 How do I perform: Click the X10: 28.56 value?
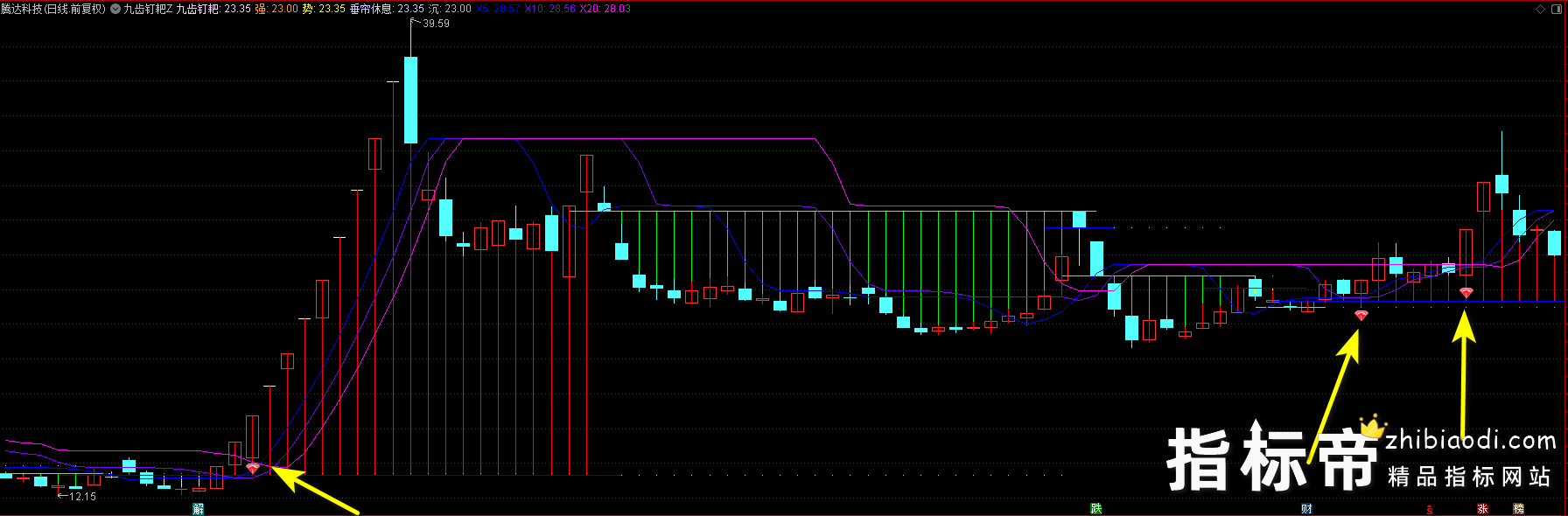(550, 9)
